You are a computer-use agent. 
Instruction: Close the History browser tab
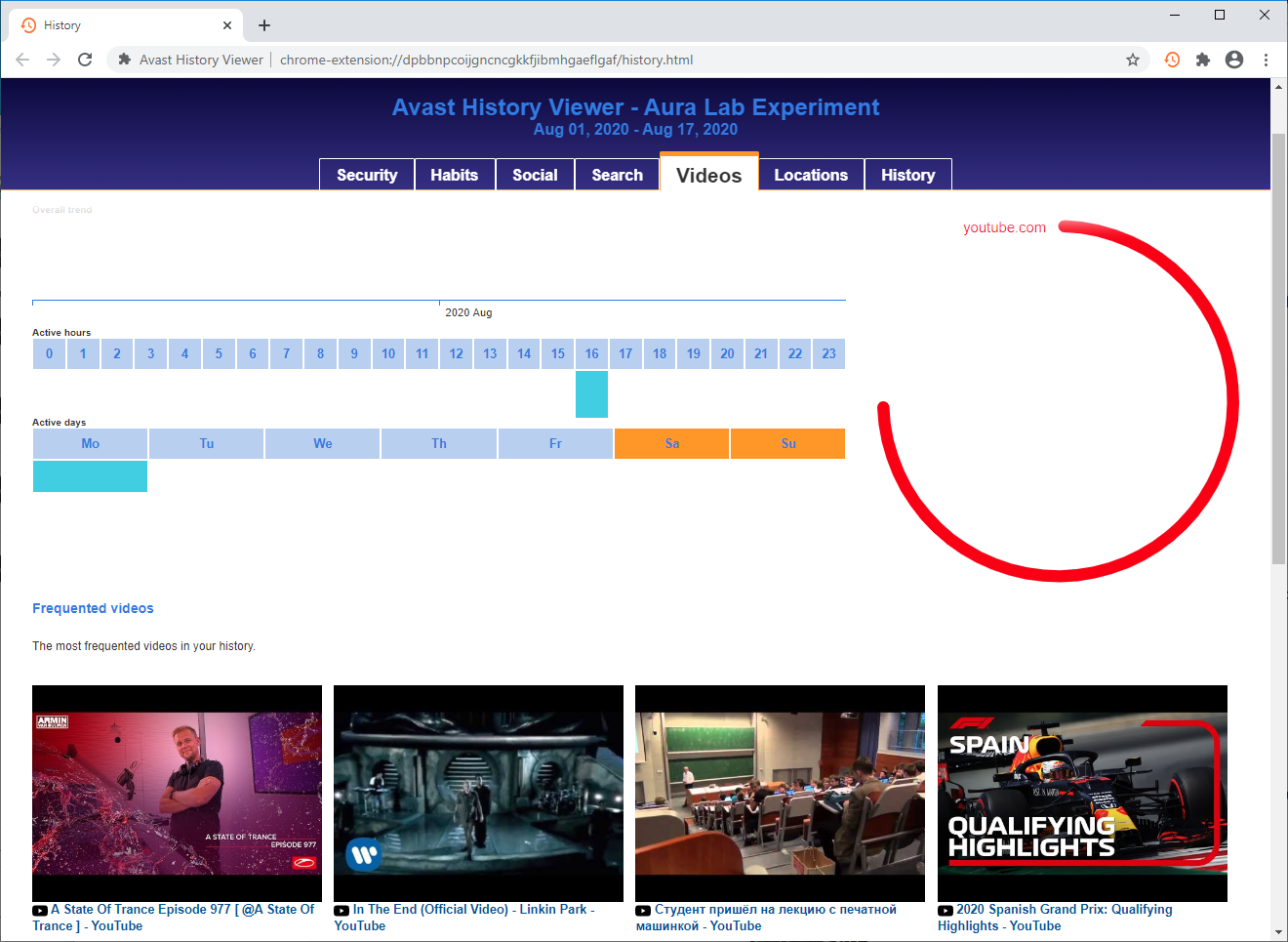227,25
